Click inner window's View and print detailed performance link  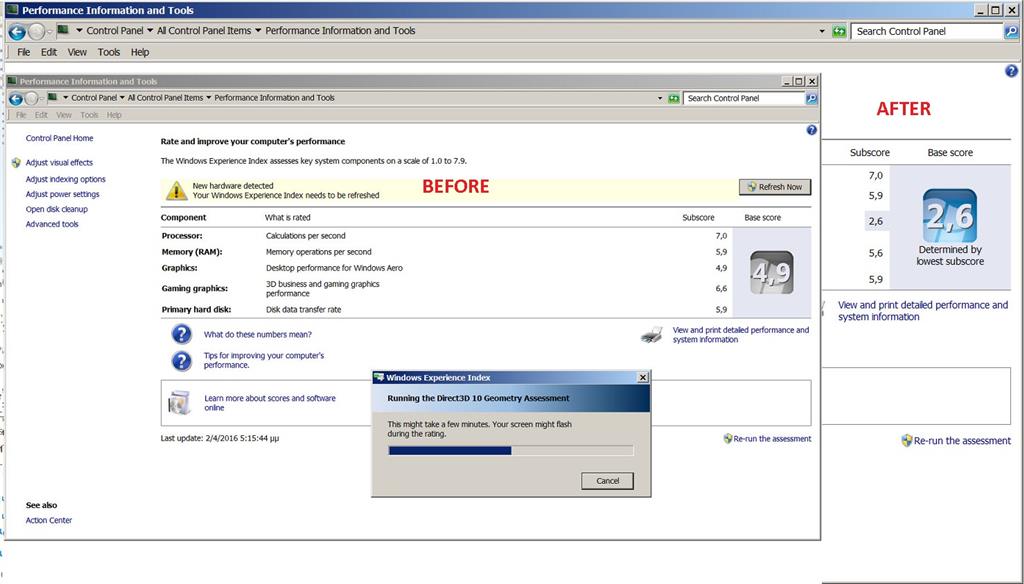pos(741,334)
